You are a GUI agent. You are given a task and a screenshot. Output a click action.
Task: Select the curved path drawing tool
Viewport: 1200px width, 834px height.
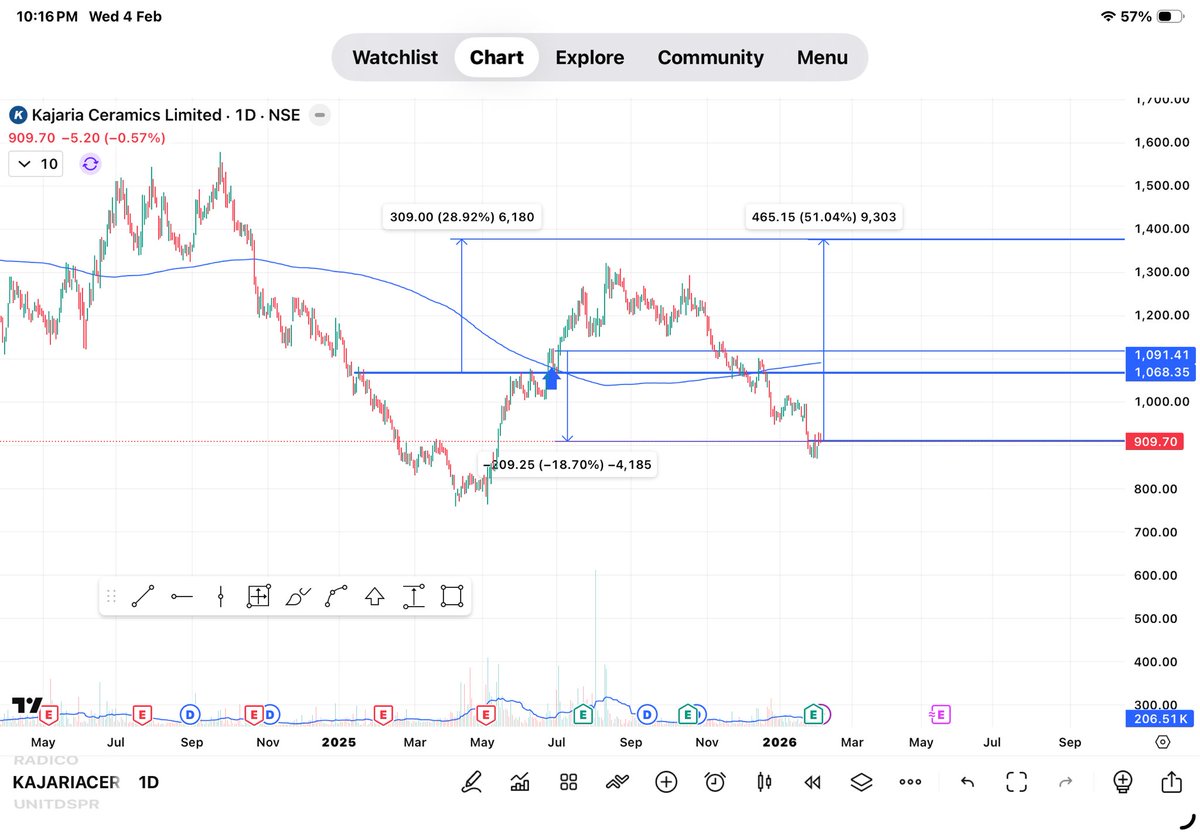[x=336, y=597]
